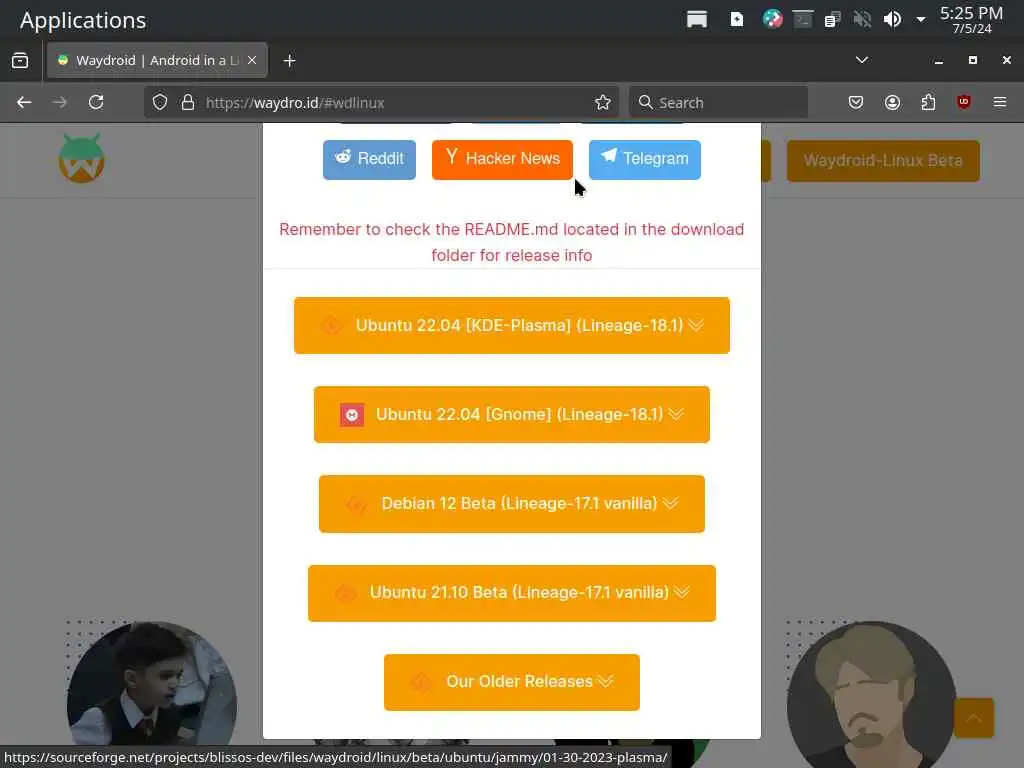The image size is (1024, 768).
Task: Reload the current page
Action: [96, 103]
